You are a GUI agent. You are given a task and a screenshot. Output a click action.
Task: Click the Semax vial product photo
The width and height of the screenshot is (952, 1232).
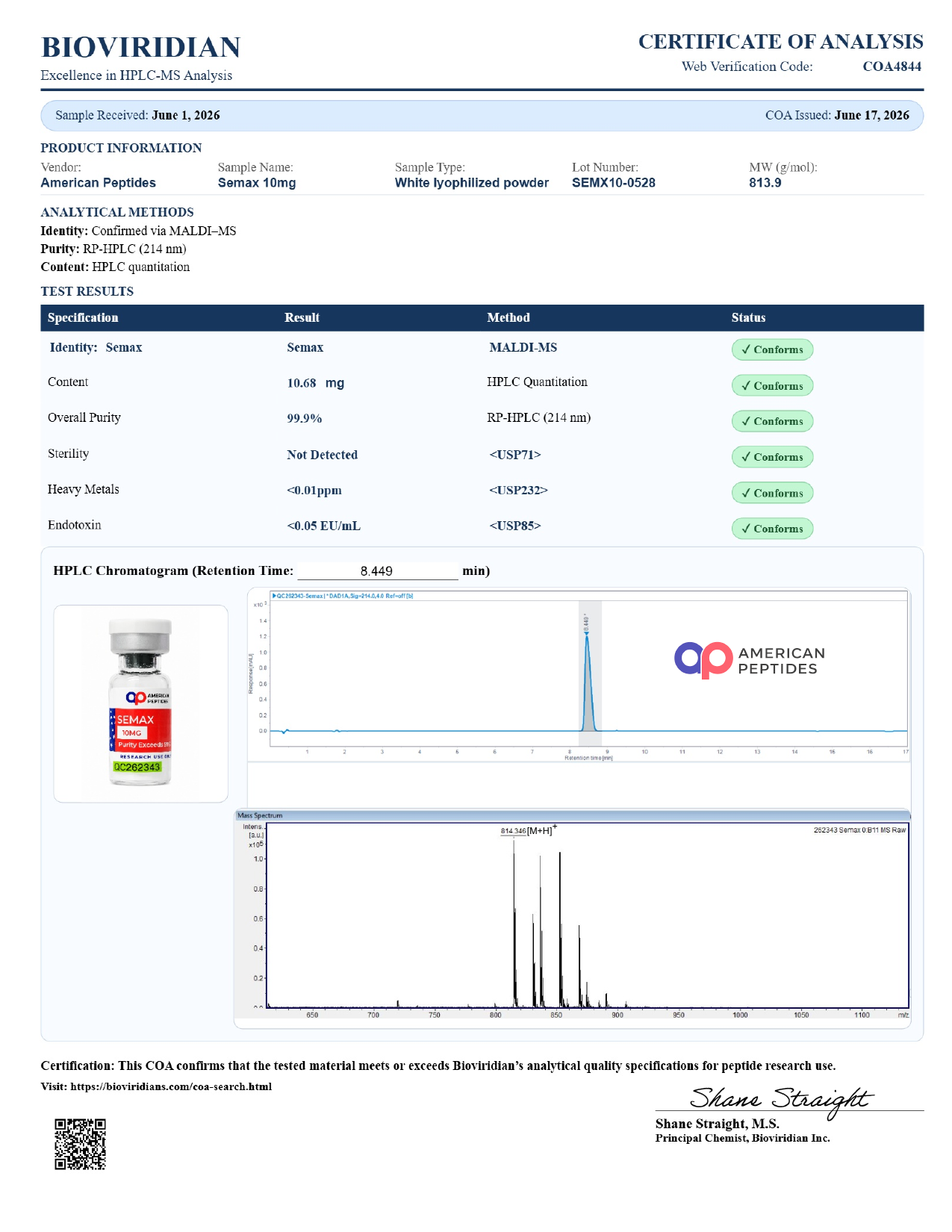coord(140,703)
